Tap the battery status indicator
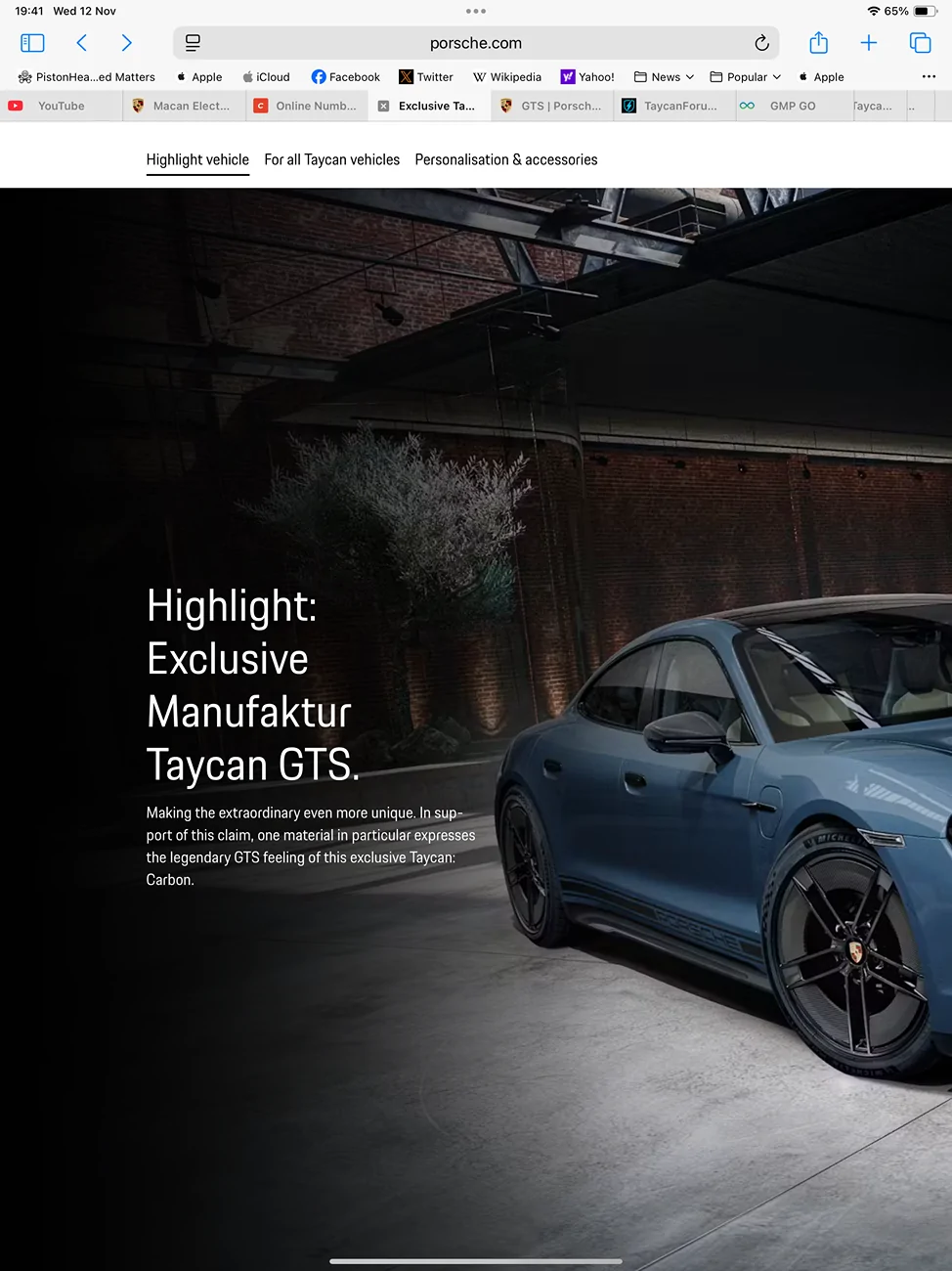952x1271 pixels. pos(926,11)
